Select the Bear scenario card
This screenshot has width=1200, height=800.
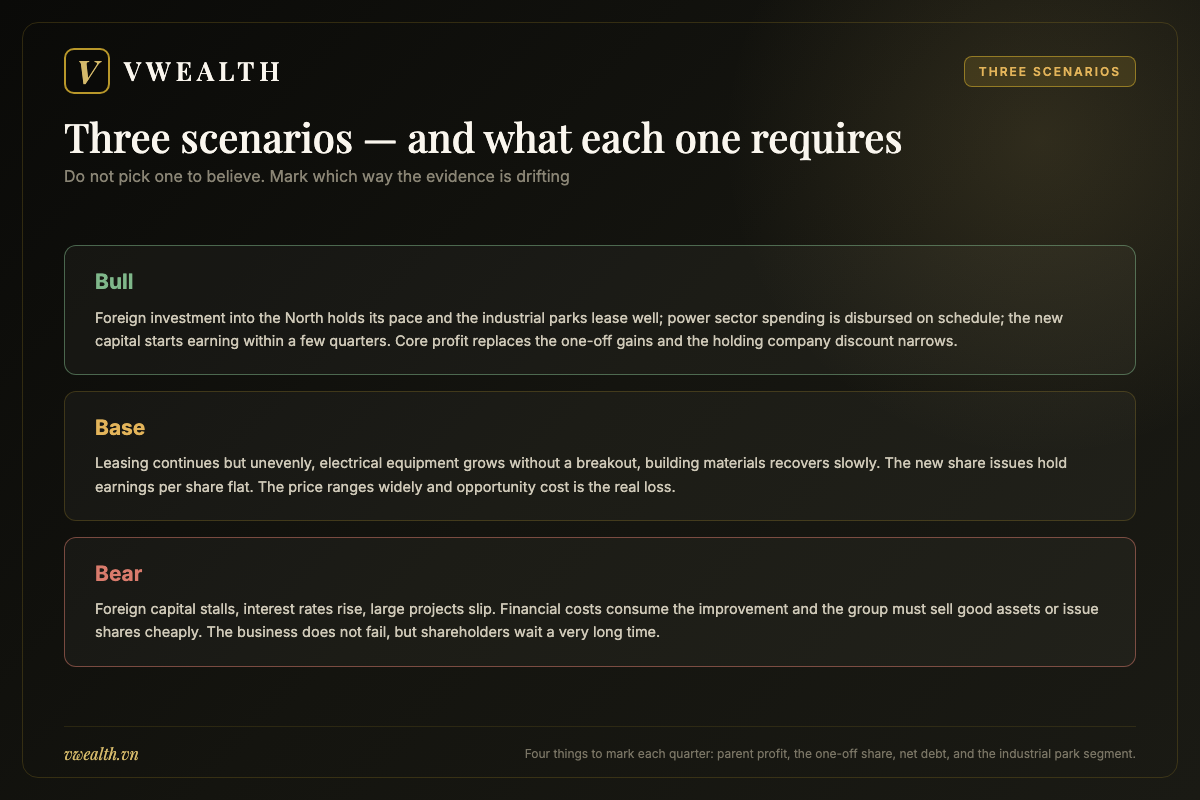pos(600,602)
